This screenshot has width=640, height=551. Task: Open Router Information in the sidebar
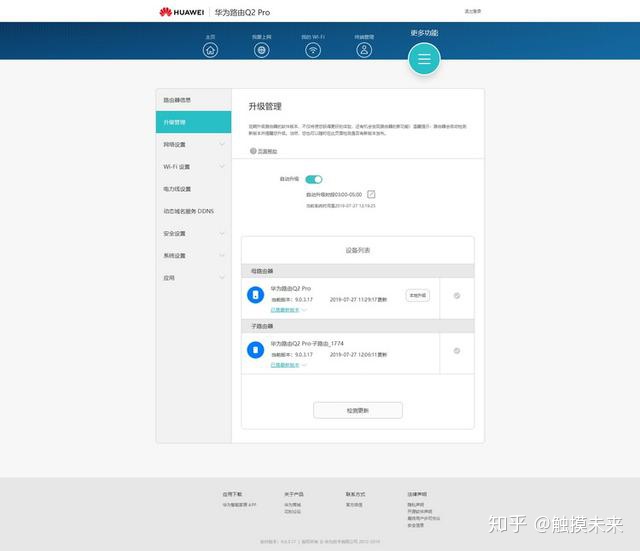[x=193, y=100]
